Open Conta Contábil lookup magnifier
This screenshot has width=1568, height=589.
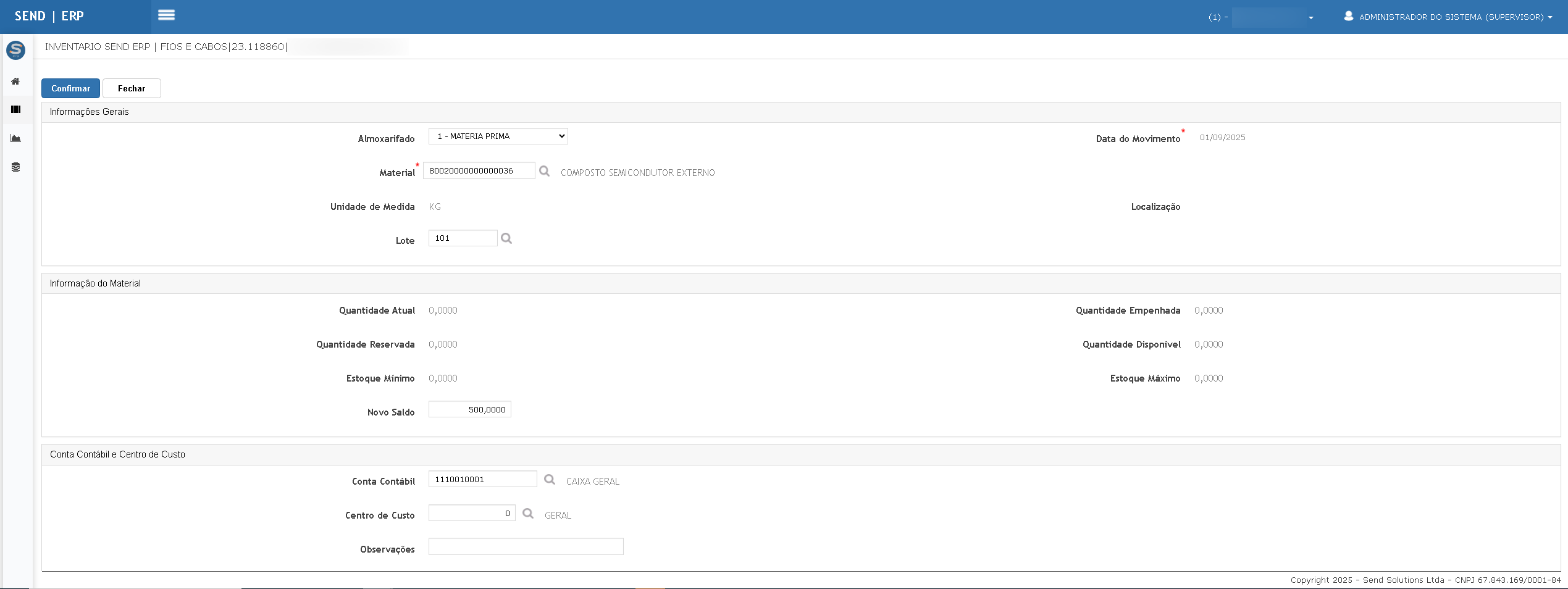pyautogui.click(x=550, y=480)
